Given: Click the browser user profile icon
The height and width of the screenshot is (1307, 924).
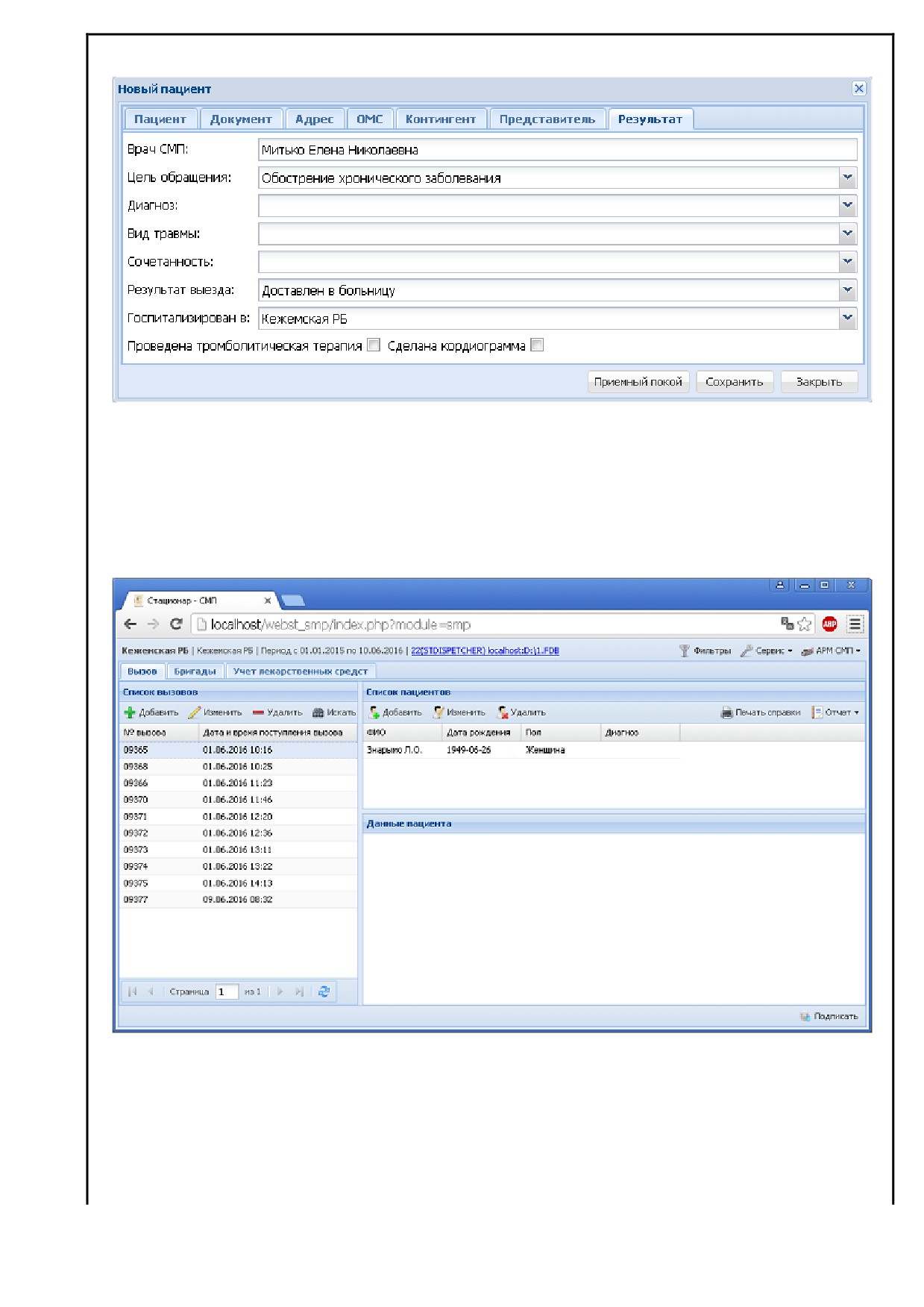Looking at the screenshot, I should (x=780, y=586).
